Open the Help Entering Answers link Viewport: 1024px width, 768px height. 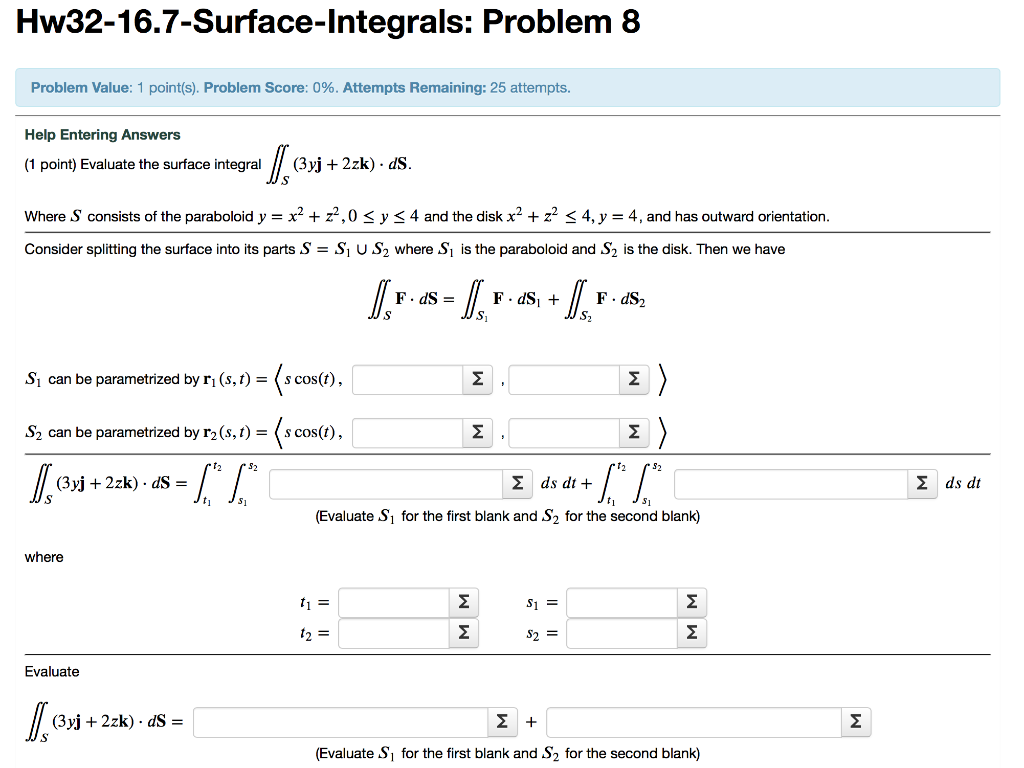tap(102, 134)
